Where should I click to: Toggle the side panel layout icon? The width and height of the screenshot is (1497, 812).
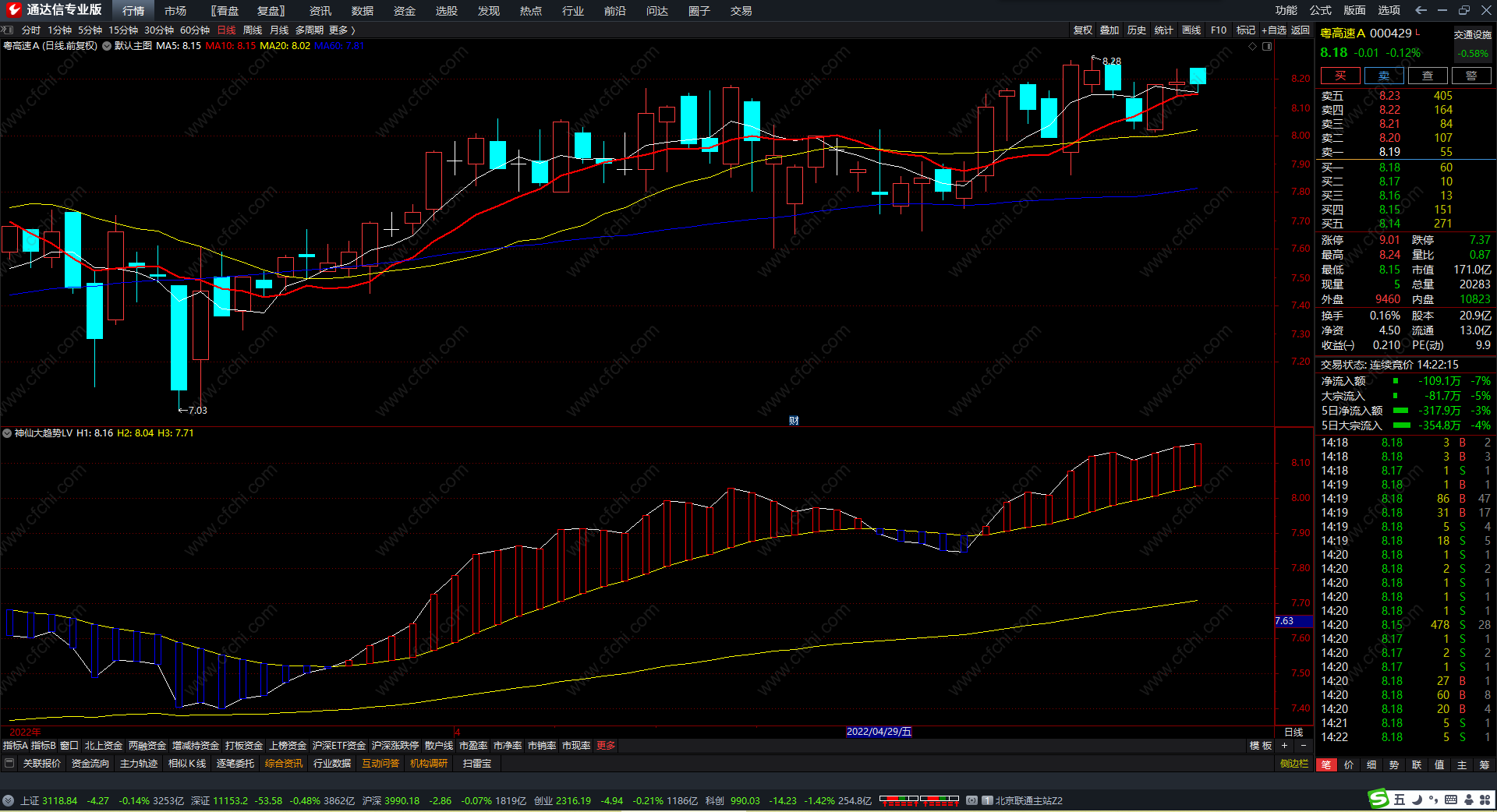pyautogui.click(x=1267, y=46)
